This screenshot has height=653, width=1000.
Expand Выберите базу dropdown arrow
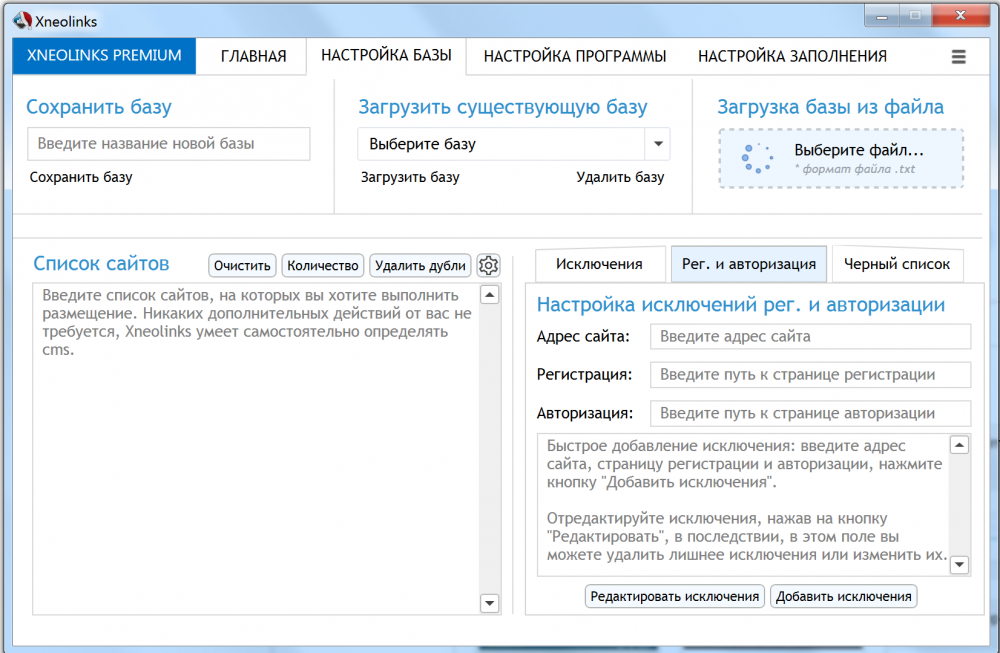(x=658, y=144)
